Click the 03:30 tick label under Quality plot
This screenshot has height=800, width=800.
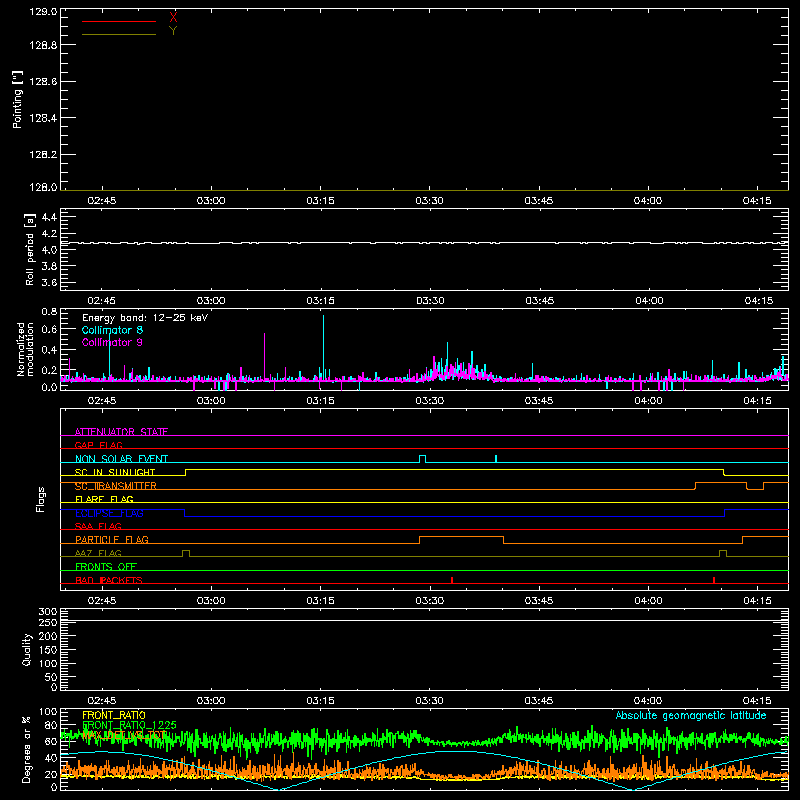pos(429,701)
